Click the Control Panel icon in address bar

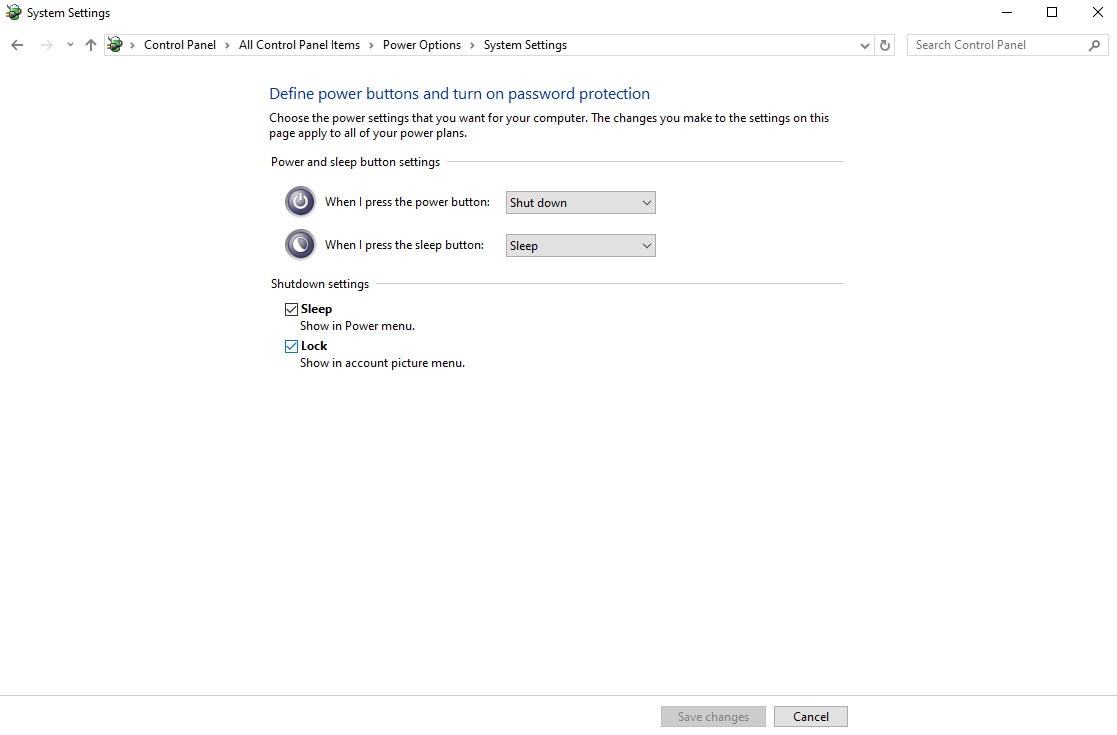point(116,45)
